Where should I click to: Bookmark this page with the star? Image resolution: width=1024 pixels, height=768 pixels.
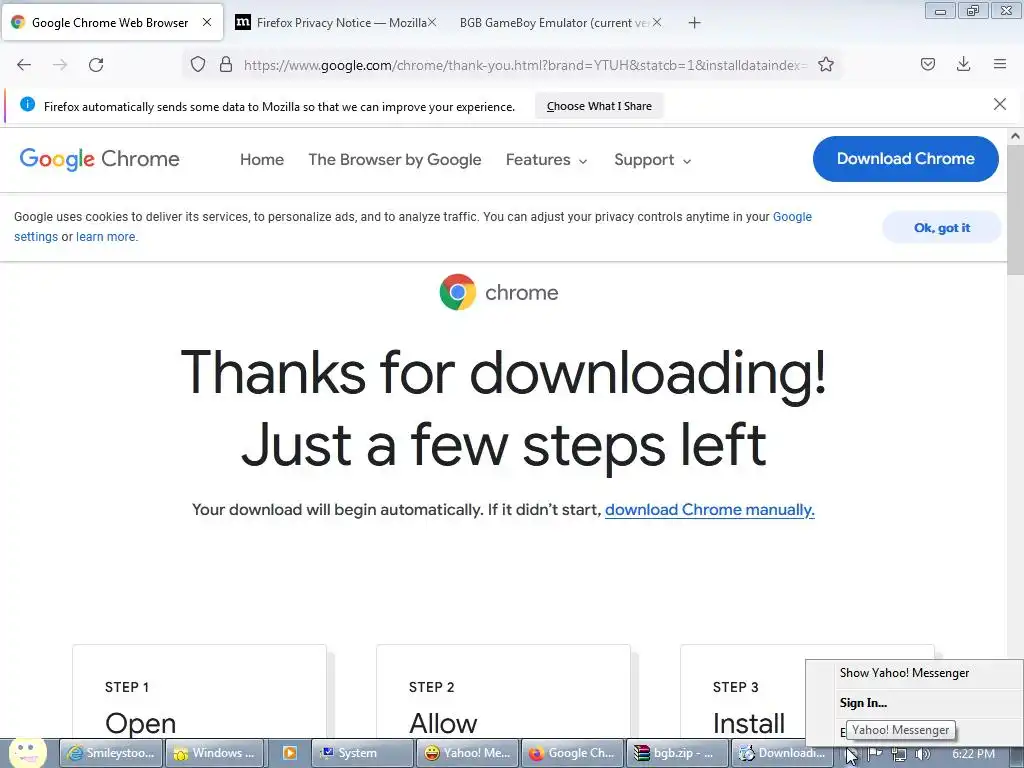tap(825, 64)
